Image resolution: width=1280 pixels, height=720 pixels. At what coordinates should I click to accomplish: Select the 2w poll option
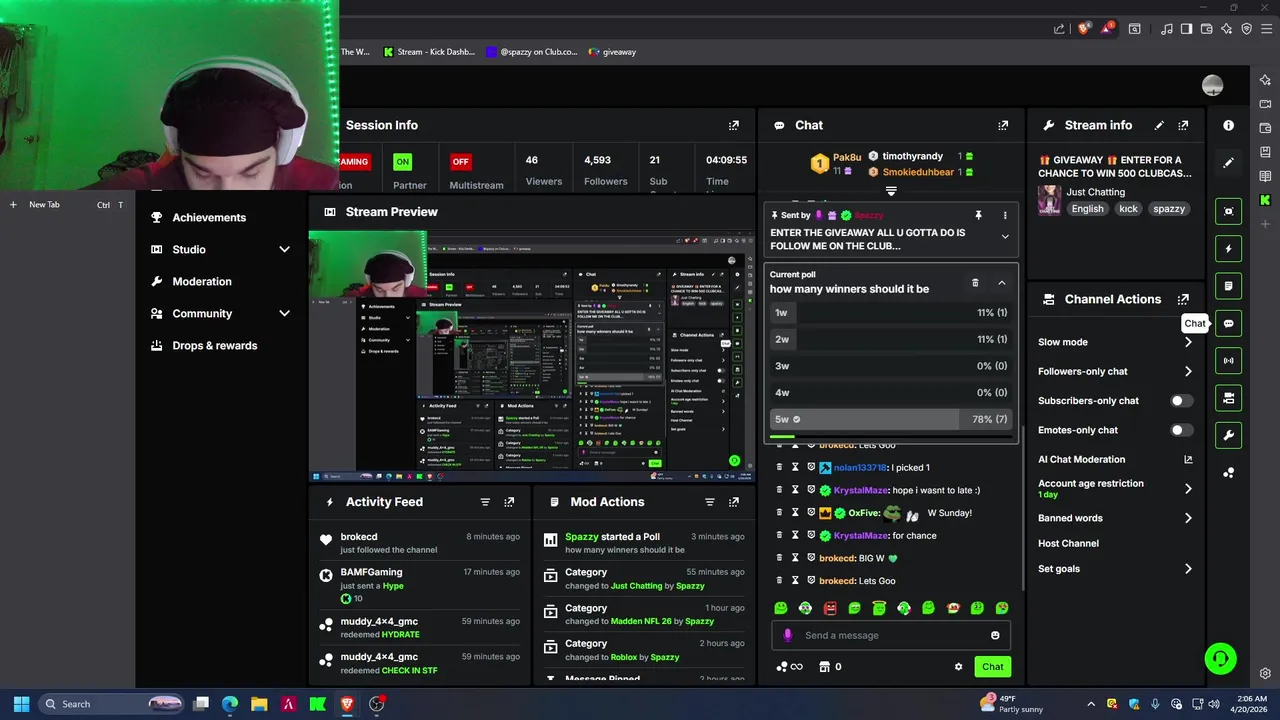pyautogui.click(x=890, y=339)
